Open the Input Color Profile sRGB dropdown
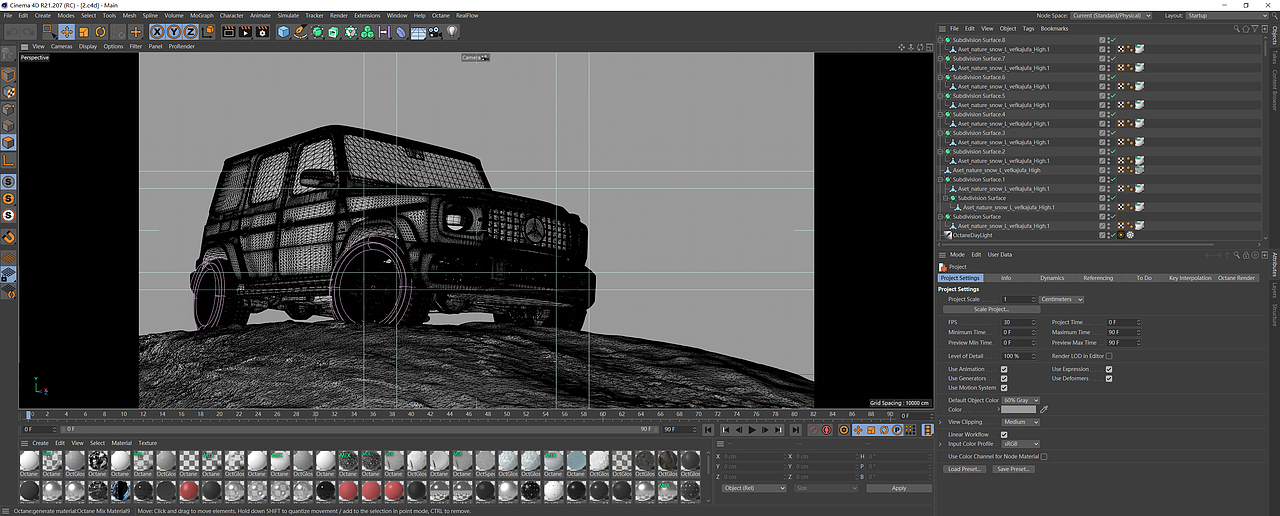This screenshot has height=516, width=1280. coord(1022,444)
